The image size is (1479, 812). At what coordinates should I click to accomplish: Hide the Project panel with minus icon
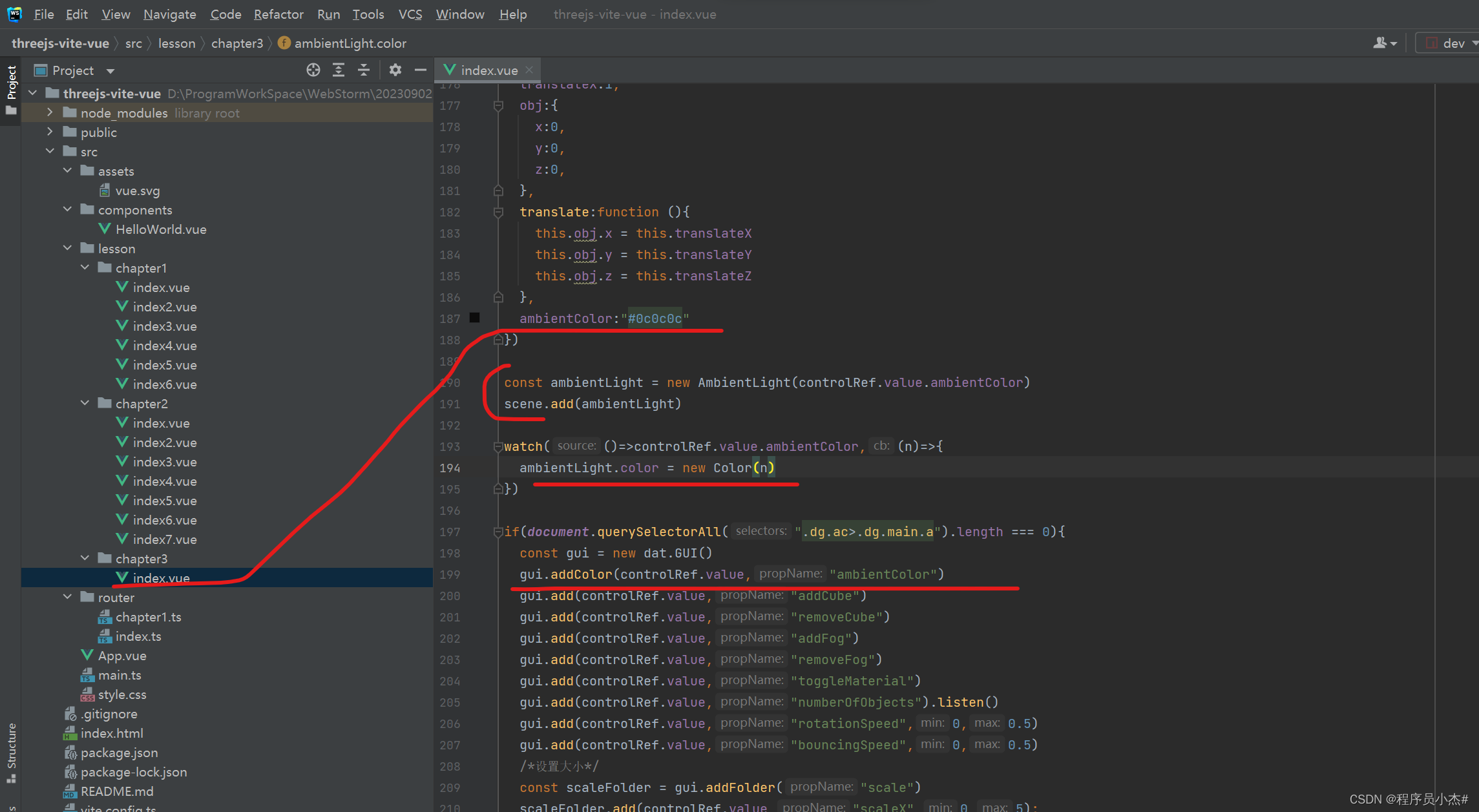[x=421, y=70]
